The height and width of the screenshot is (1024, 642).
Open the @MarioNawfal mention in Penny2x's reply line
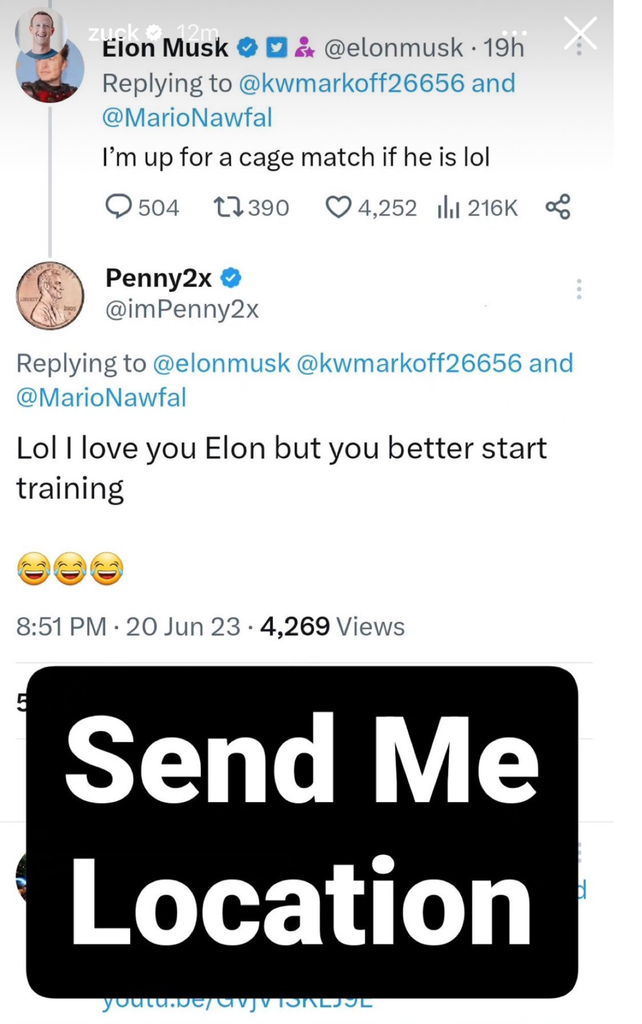[101, 397]
